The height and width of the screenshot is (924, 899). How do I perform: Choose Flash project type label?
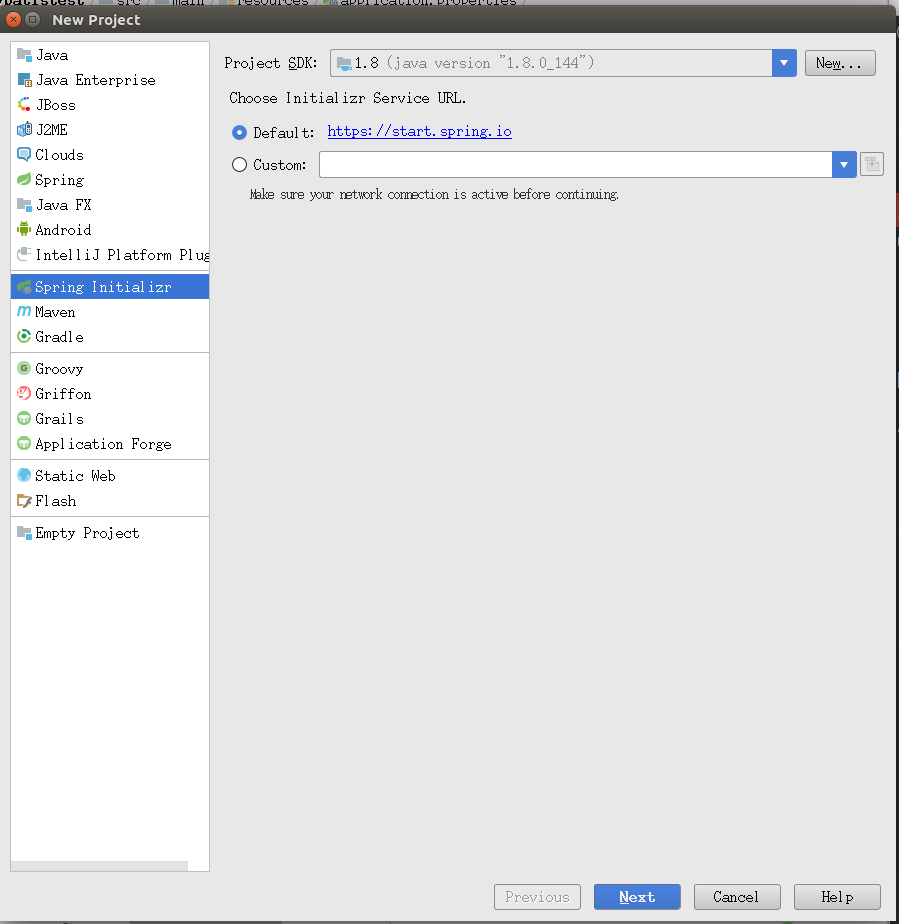56,501
